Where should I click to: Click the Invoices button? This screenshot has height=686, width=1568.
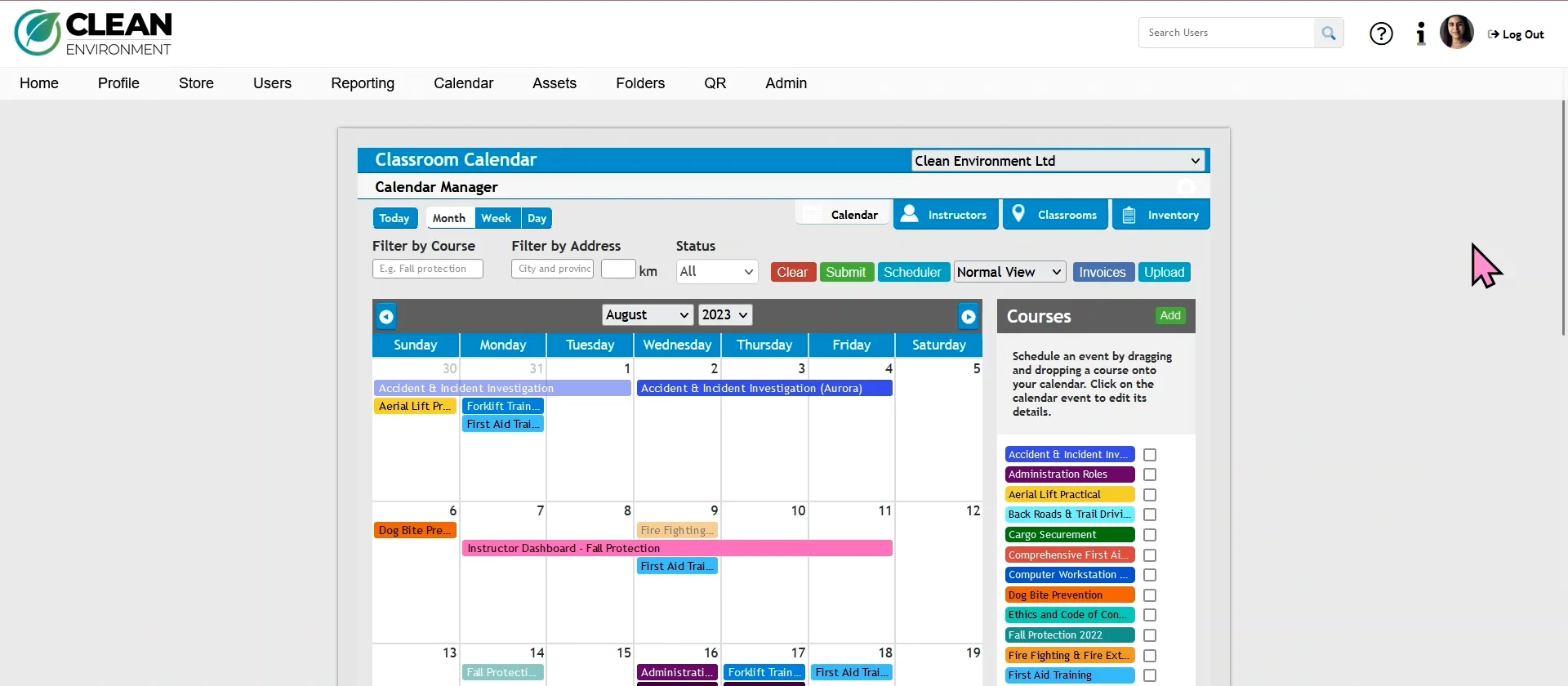point(1102,272)
